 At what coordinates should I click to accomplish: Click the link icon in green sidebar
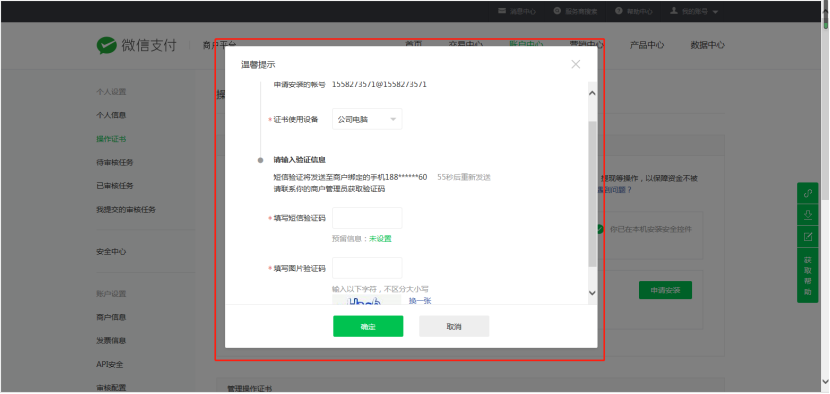point(808,193)
